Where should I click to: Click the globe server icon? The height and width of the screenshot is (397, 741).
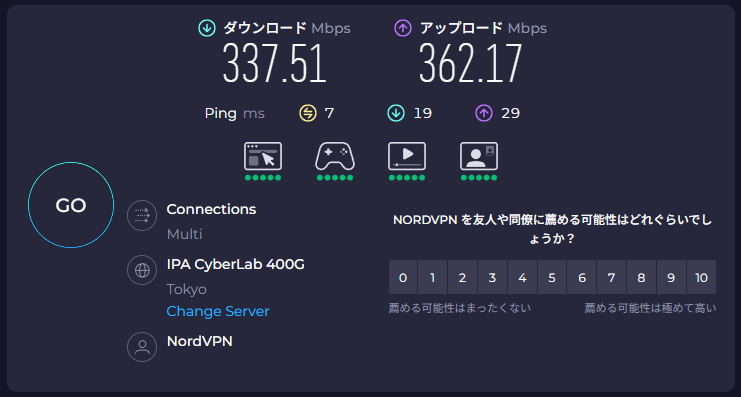142,270
